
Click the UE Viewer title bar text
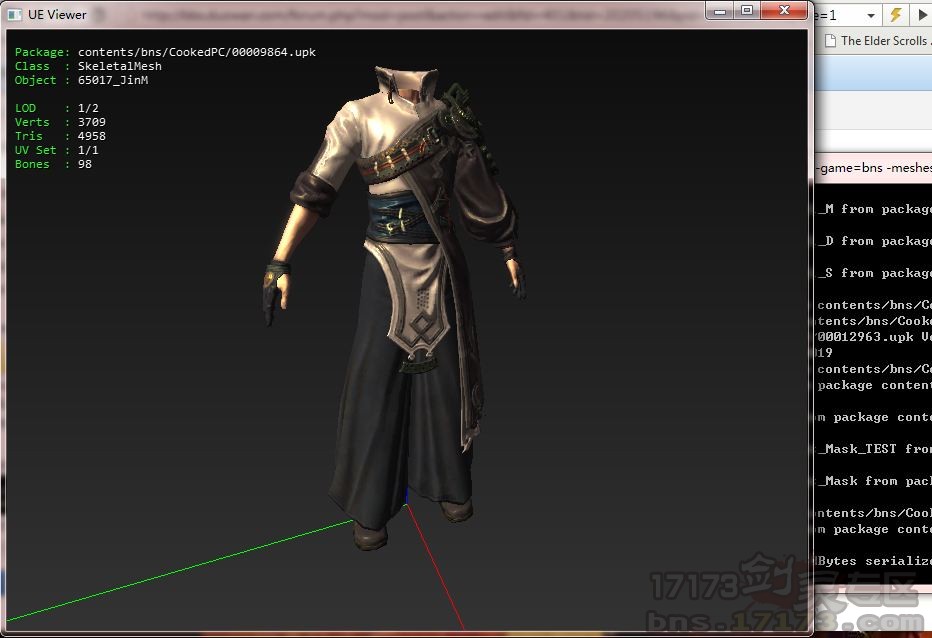57,15
